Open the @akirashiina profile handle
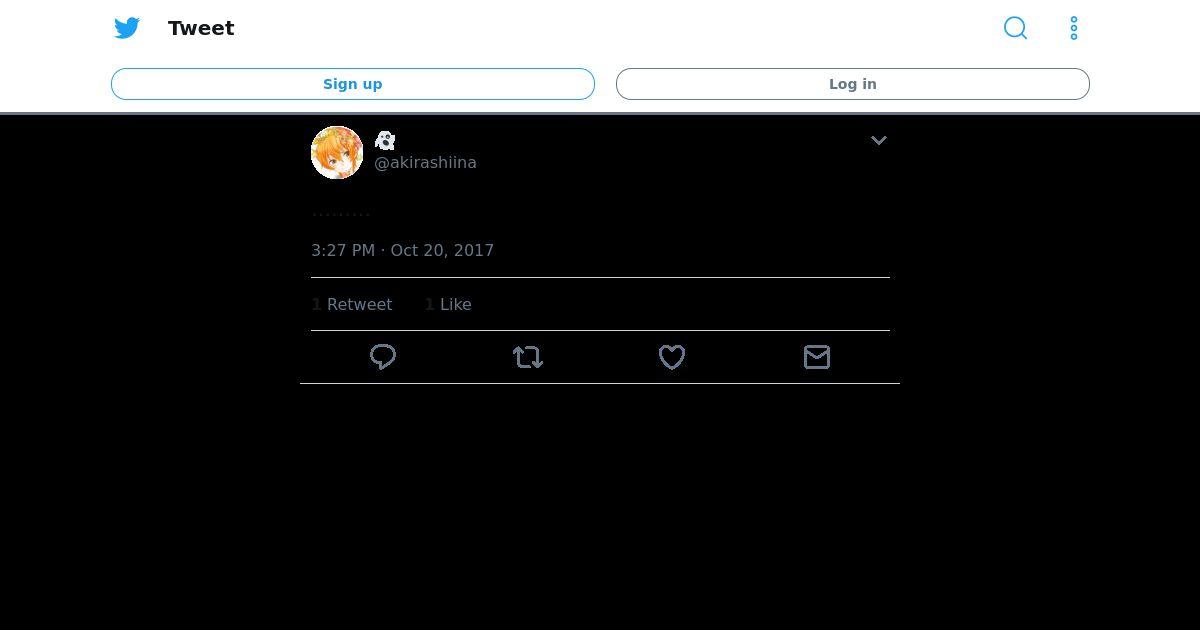 point(425,162)
